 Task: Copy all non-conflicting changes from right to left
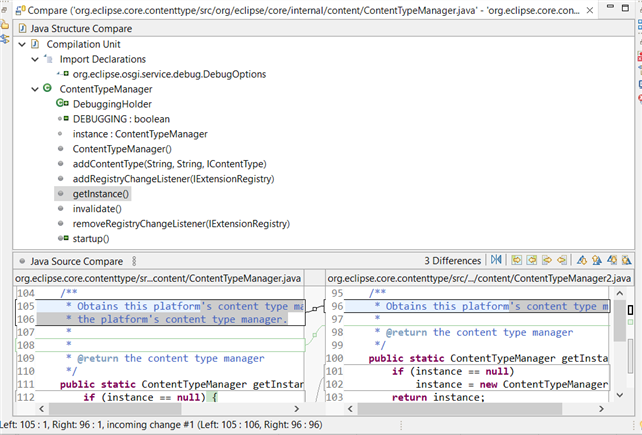531,260
